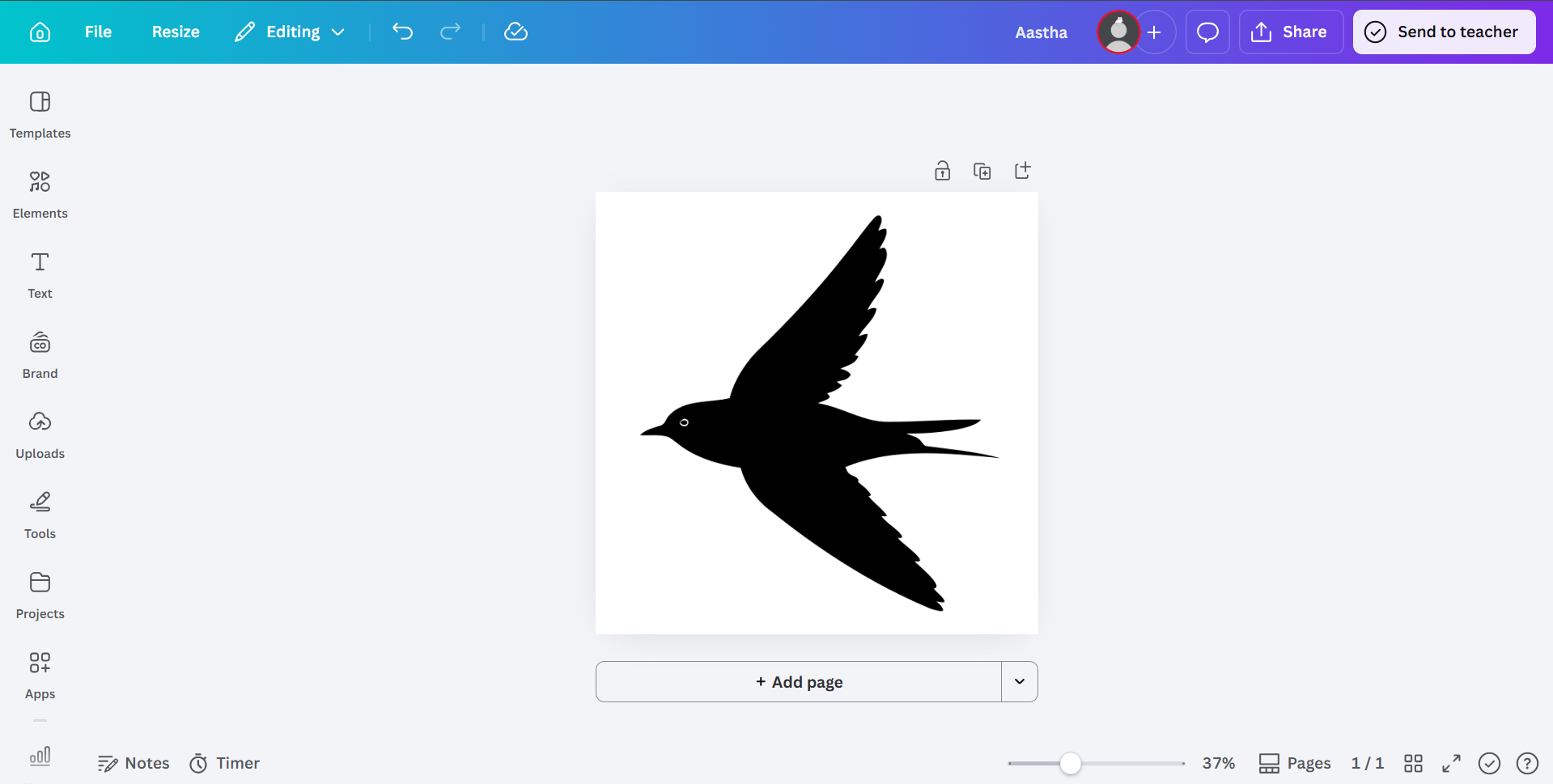Screen dimensions: 1553x784
Task: Expand the Add page options arrow
Action: 1020,682
